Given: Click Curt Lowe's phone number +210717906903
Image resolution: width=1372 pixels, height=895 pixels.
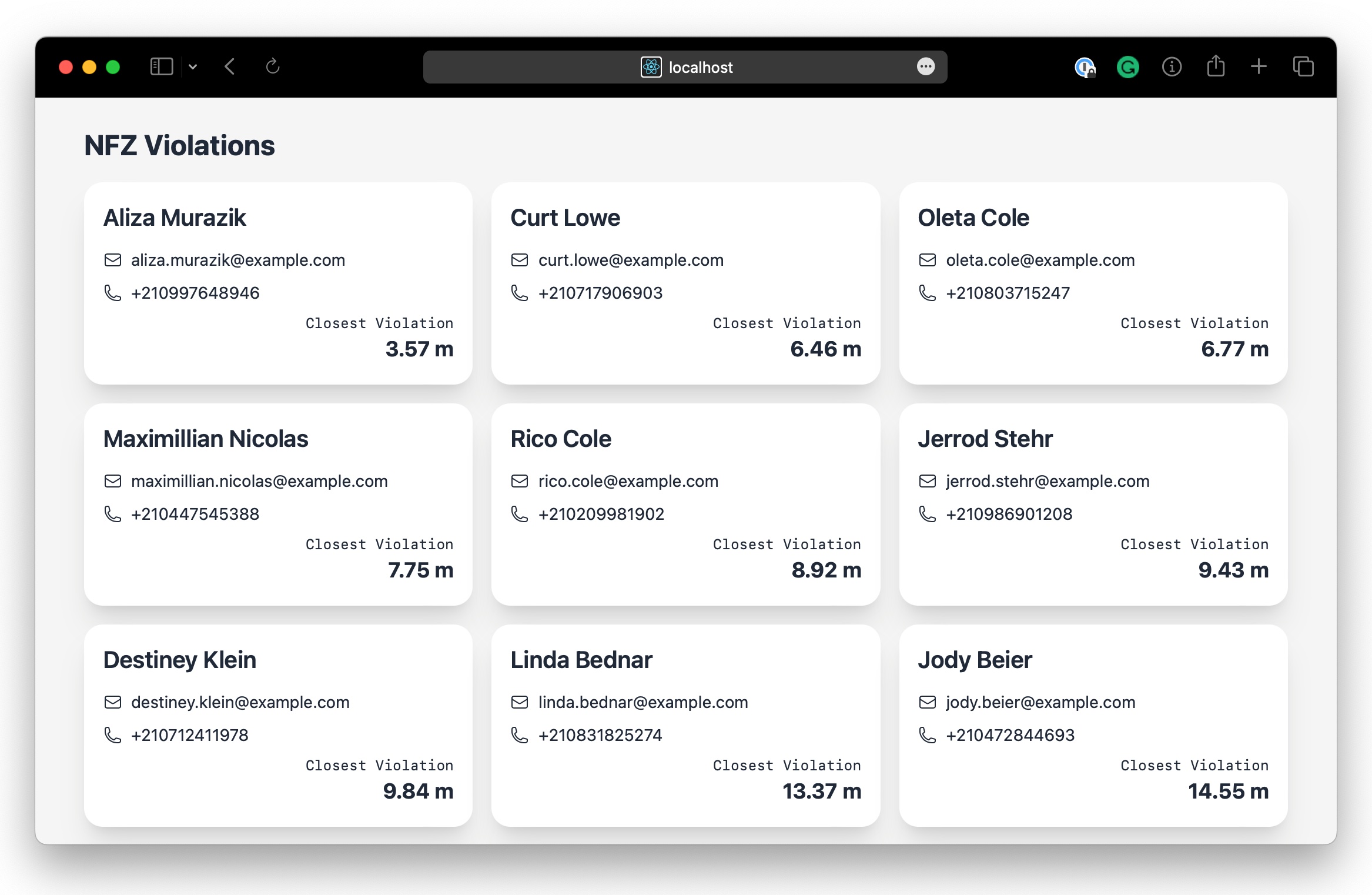Looking at the screenshot, I should 600,293.
